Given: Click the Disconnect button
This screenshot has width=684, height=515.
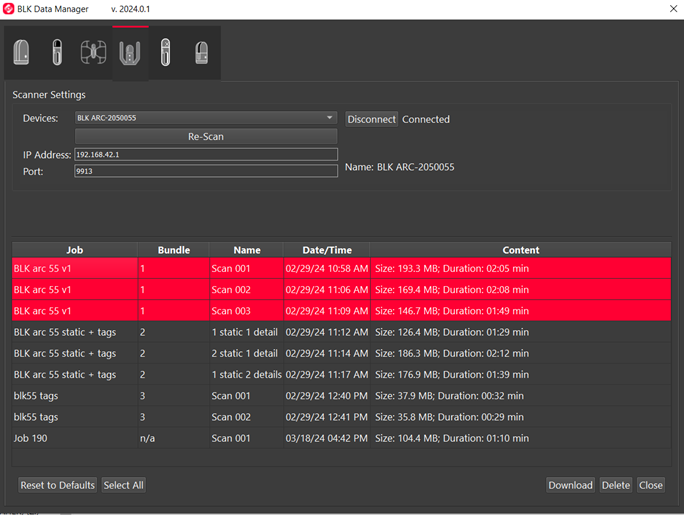Looking at the screenshot, I should [x=371, y=119].
